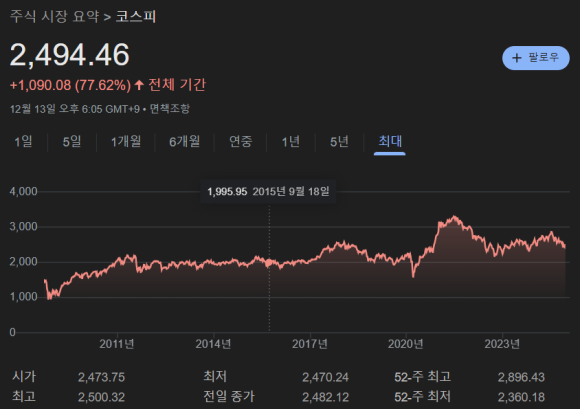Open the 주식 시장 요약 breadcrumb link
The width and height of the screenshot is (580, 409).
tap(54, 17)
